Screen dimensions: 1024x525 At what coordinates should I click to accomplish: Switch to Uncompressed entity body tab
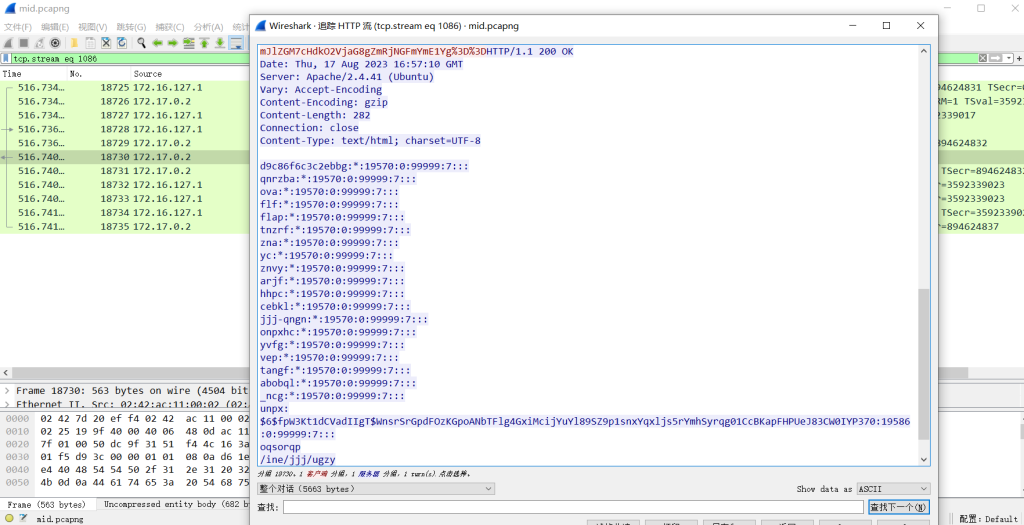pos(175,505)
